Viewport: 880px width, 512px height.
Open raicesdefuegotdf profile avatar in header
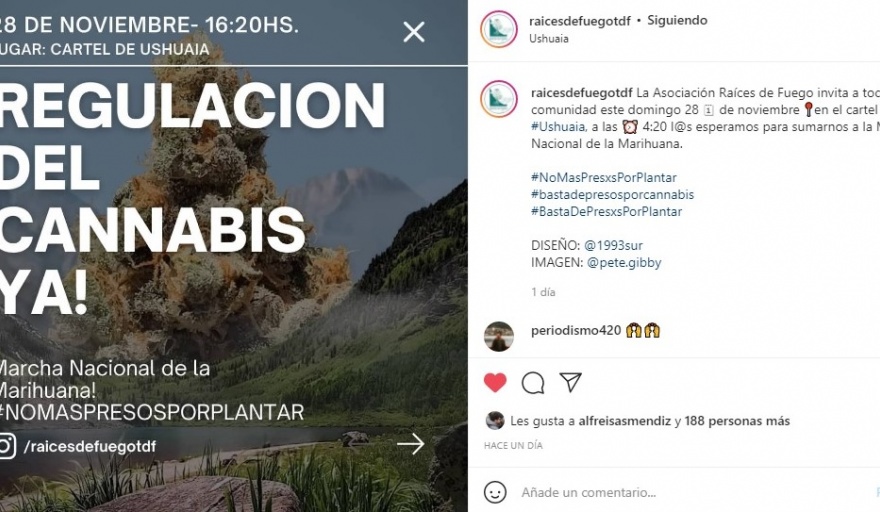(498, 29)
